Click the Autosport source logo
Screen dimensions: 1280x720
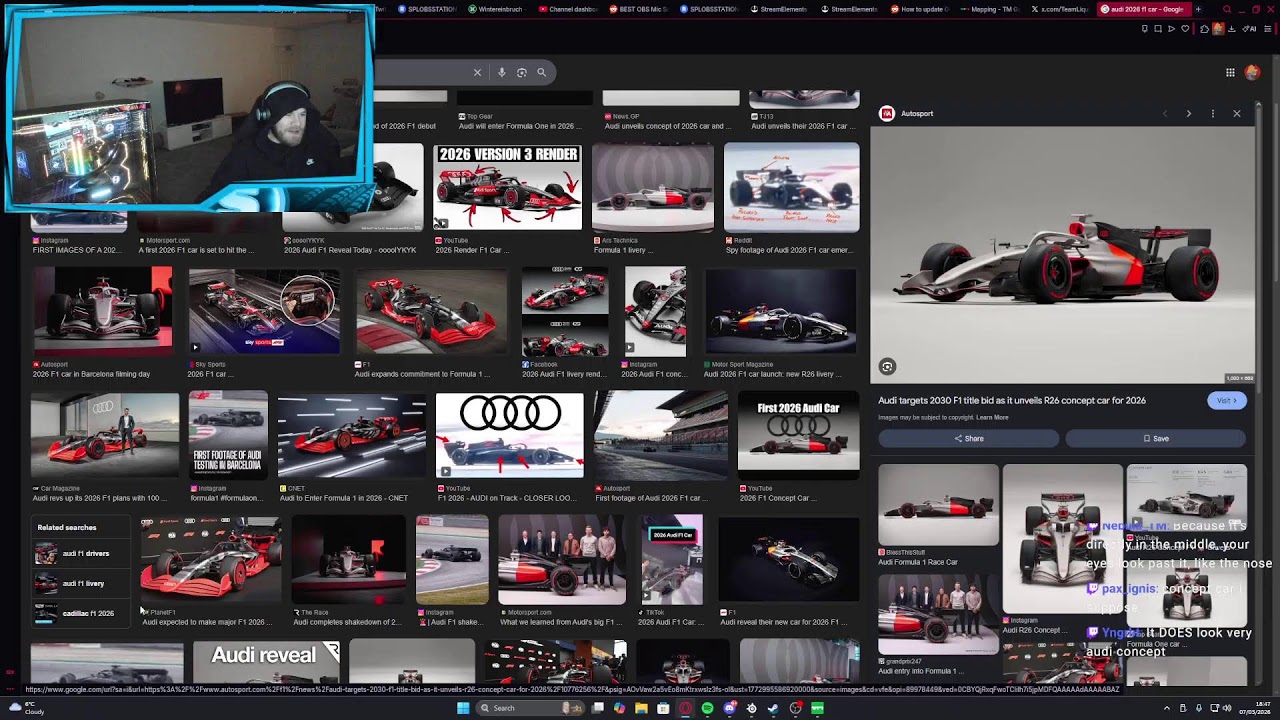(886, 113)
